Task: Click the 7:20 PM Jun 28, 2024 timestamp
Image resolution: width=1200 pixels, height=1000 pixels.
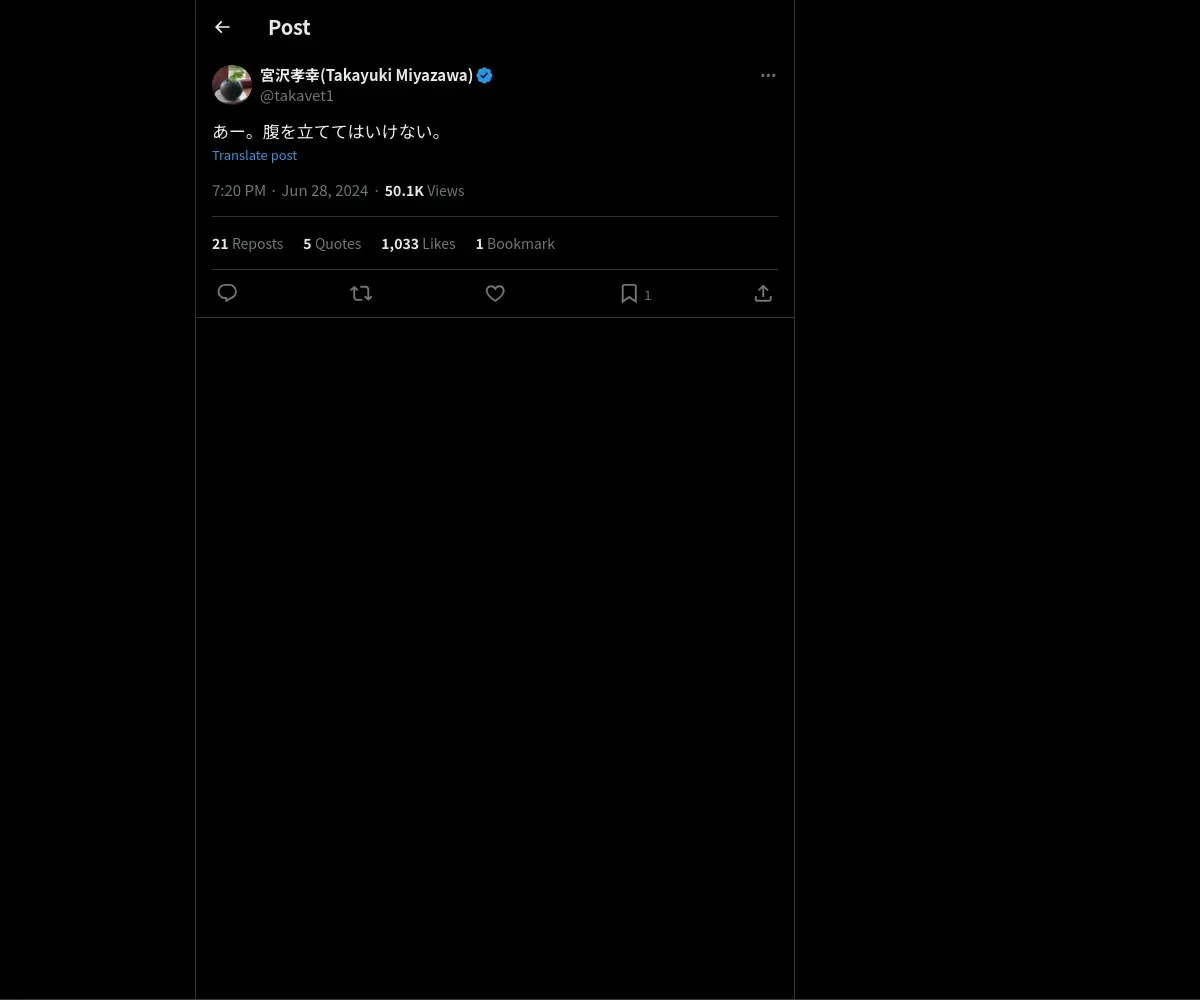Action: 290,190
